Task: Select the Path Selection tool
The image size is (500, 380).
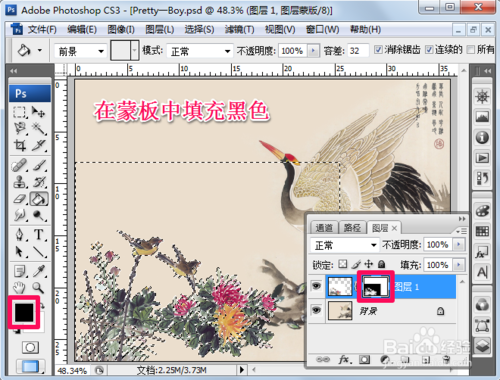Action: [20, 251]
